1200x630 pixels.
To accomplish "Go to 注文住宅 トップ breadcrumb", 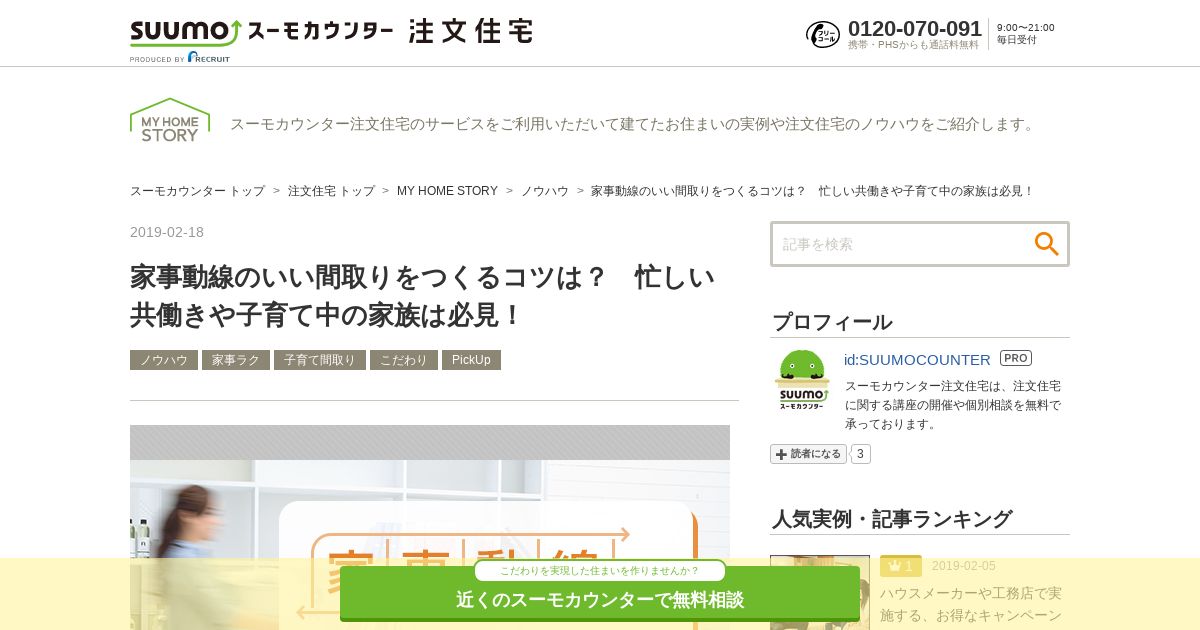I will (331, 191).
